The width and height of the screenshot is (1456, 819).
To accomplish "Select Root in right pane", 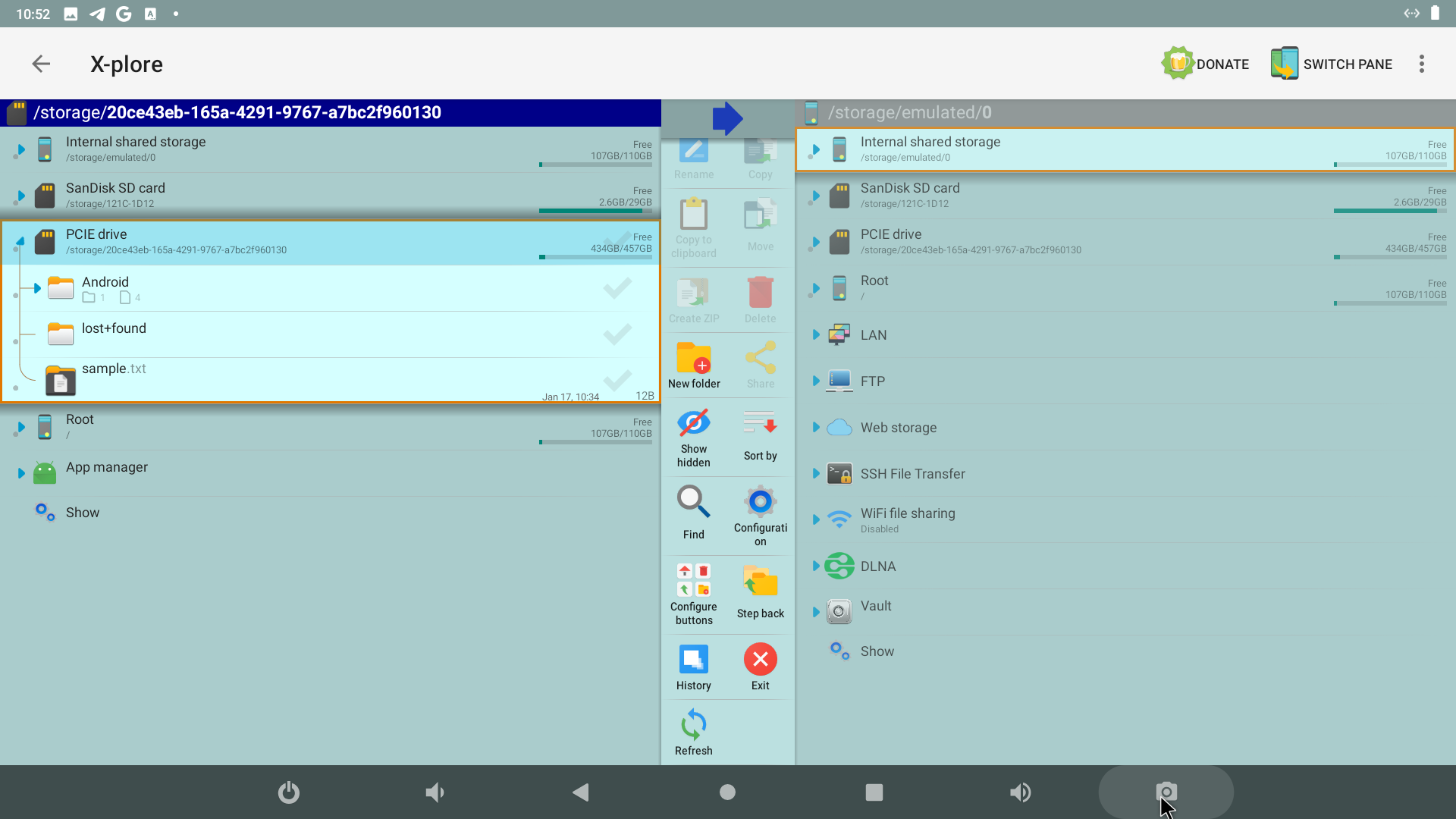I will point(1125,288).
